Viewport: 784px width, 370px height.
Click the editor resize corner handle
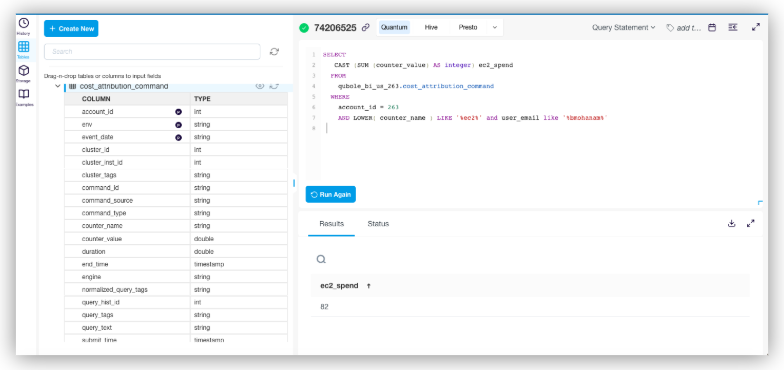point(760,202)
